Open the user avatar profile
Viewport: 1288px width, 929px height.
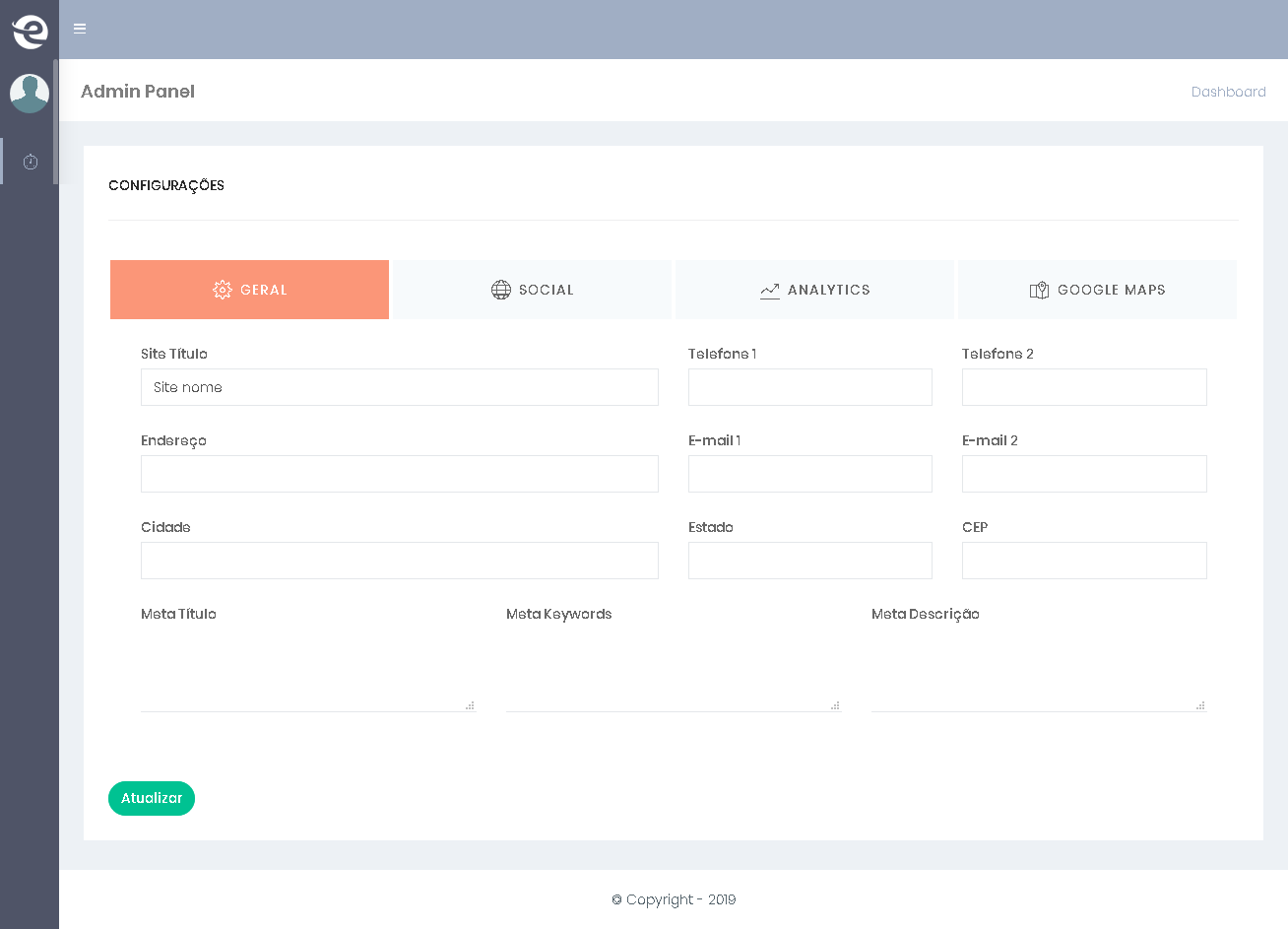click(30, 94)
